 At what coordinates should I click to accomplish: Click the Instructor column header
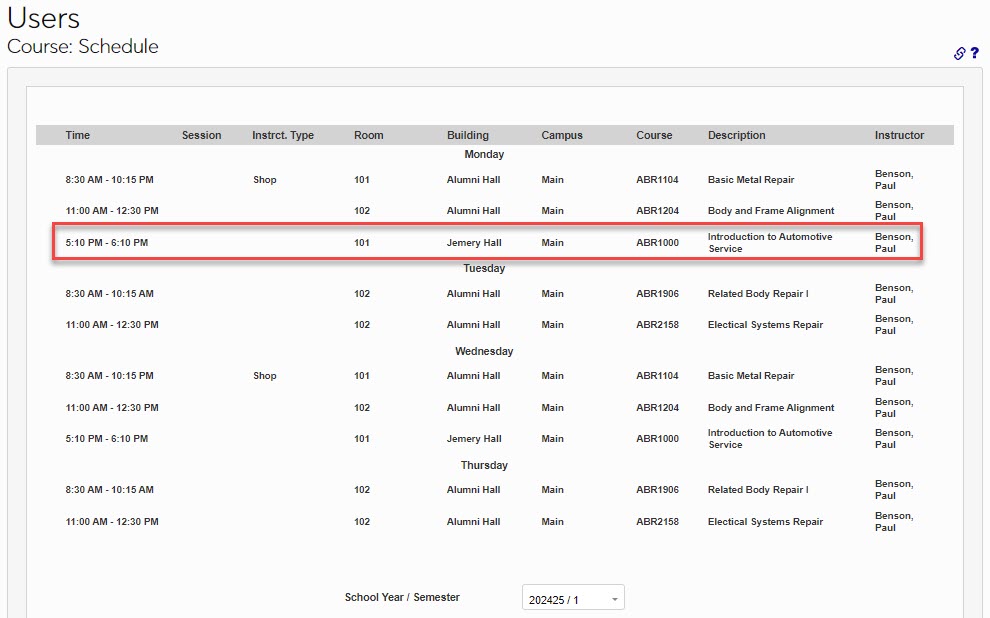coord(899,135)
